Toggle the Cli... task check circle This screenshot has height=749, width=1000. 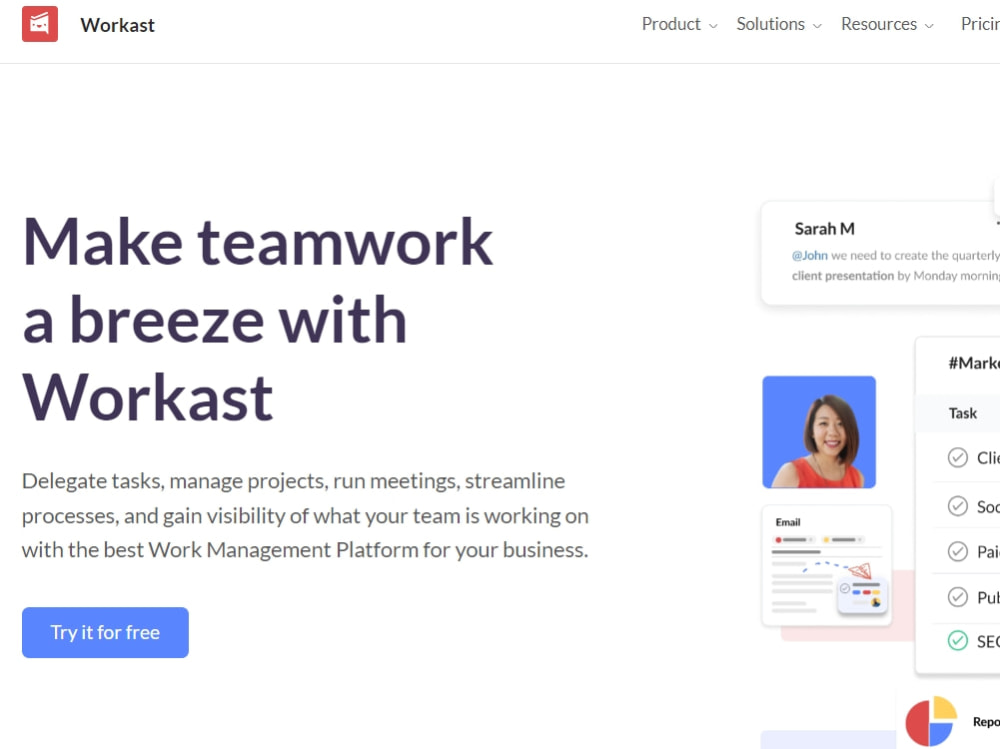click(957, 457)
